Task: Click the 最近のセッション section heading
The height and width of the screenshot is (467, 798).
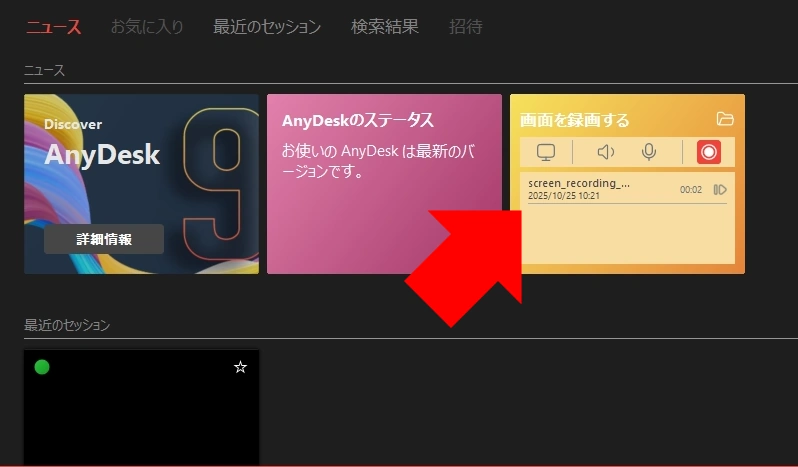Action: [67, 325]
